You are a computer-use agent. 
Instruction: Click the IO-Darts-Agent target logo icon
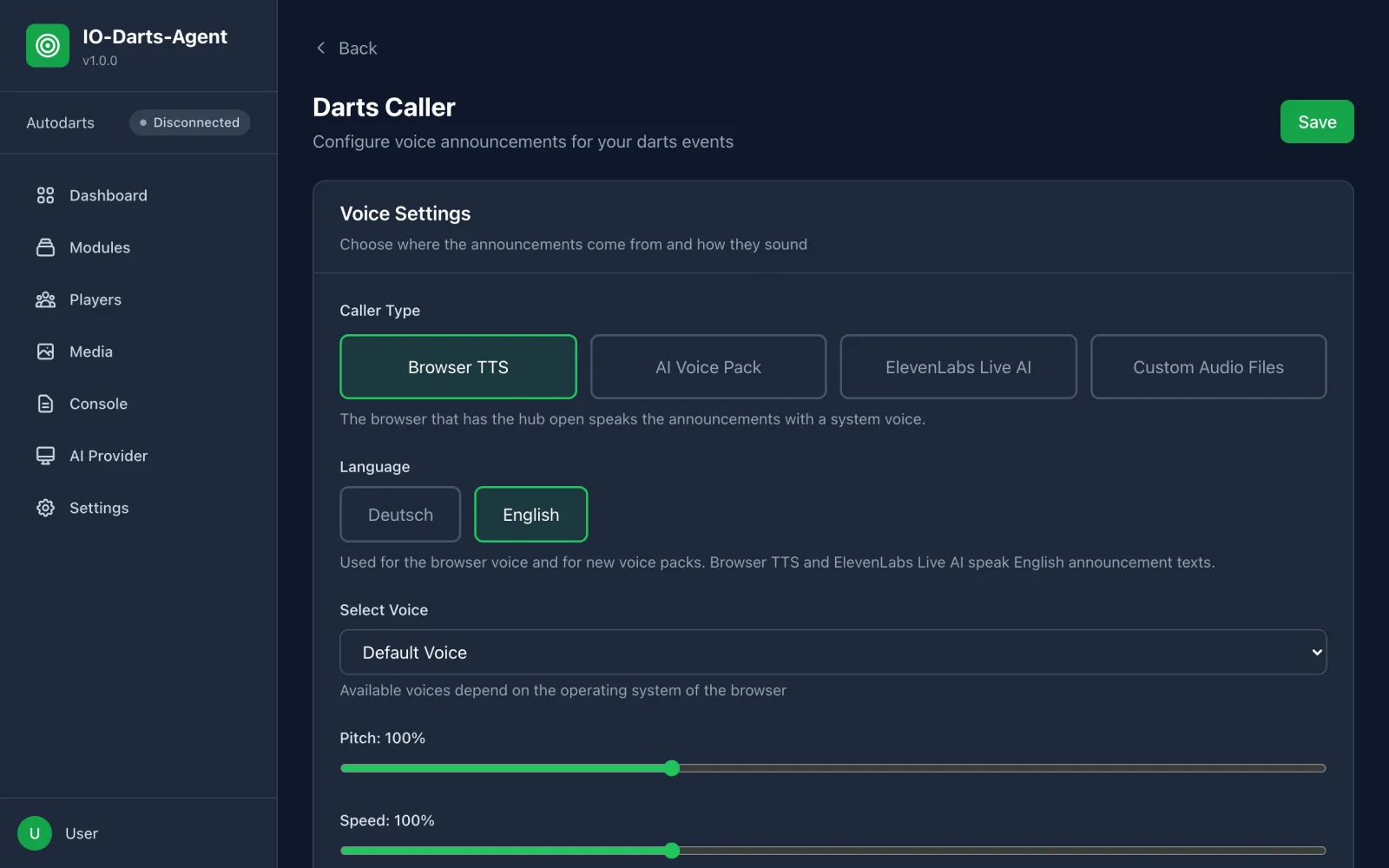click(48, 45)
